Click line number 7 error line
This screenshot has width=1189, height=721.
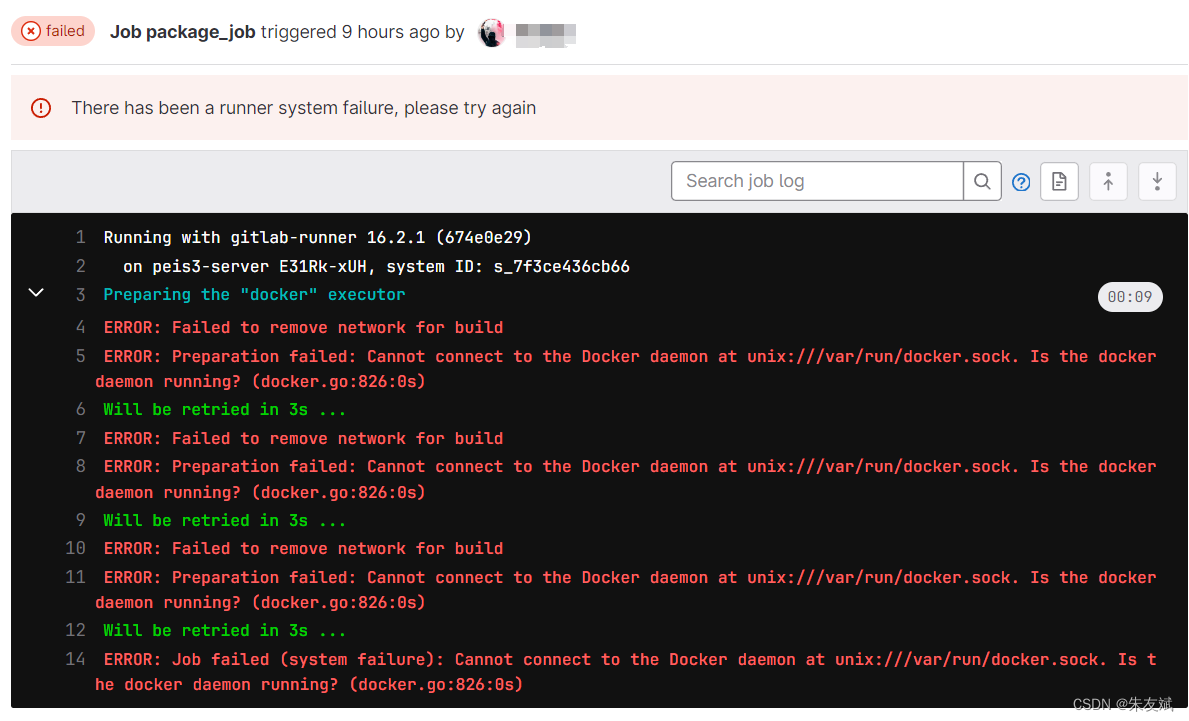point(80,438)
